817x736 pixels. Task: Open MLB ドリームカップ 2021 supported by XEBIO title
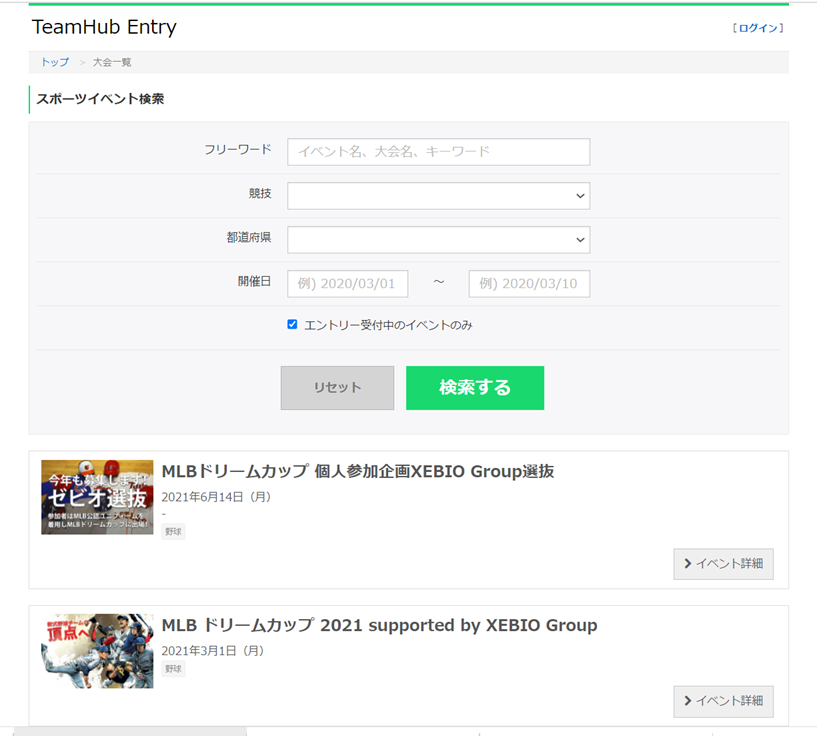(x=379, y=625)
